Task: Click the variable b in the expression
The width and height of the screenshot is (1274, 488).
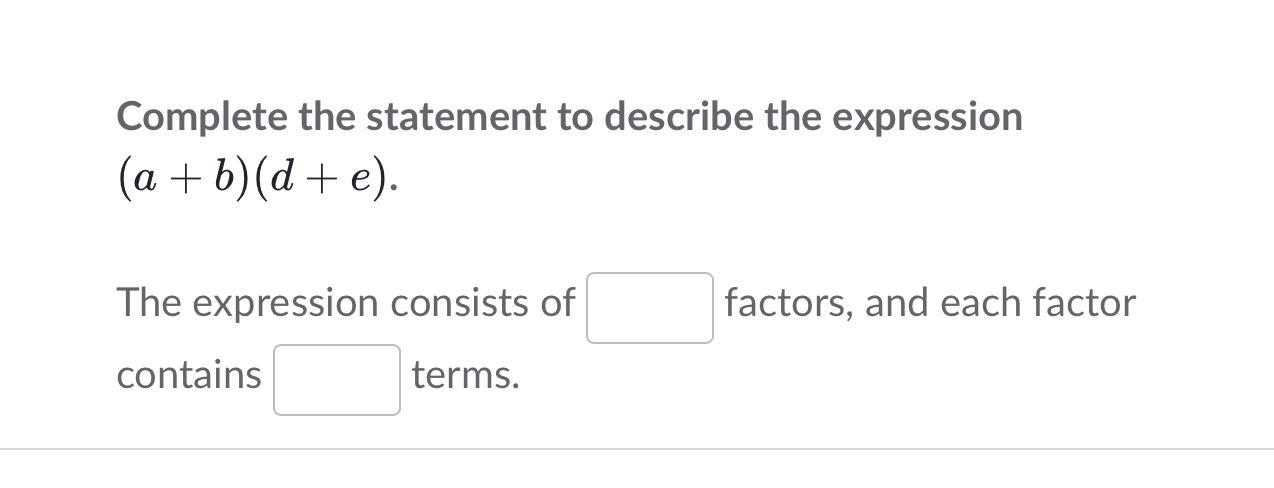Action: 224,179
